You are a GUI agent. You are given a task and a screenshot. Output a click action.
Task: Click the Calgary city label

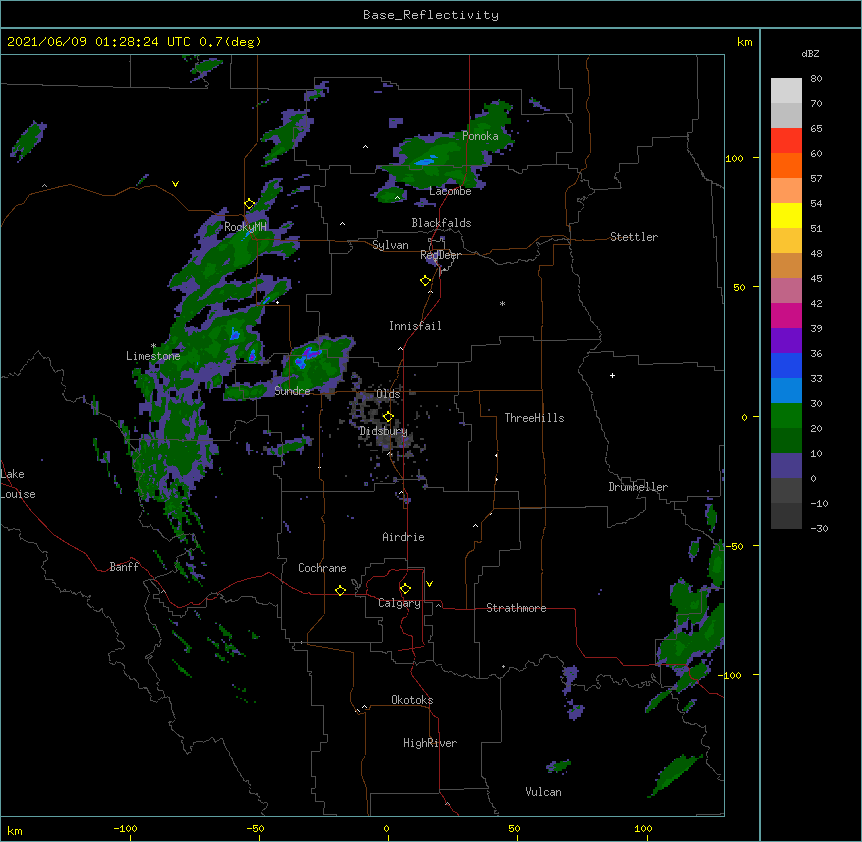pos(399,603)
